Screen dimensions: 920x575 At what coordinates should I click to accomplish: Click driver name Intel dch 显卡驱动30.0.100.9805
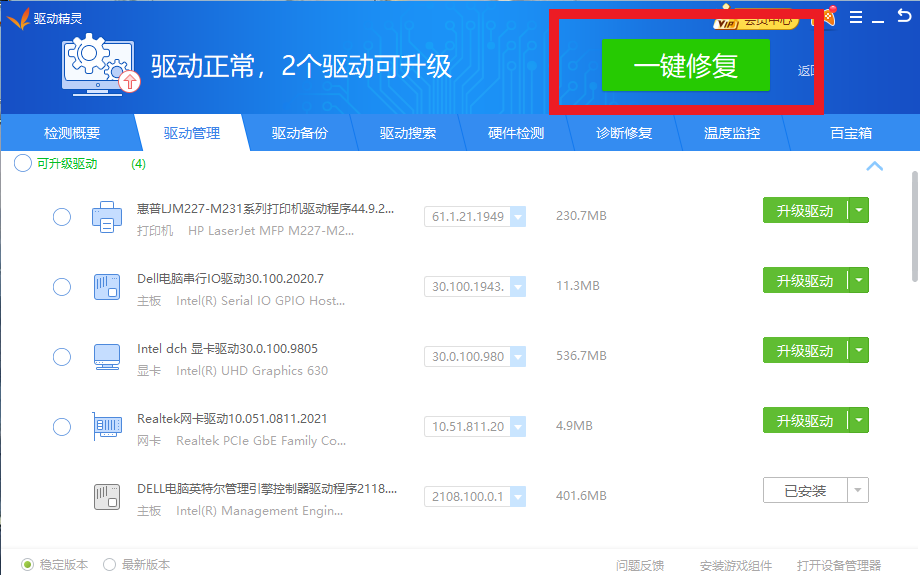(227, 349)
